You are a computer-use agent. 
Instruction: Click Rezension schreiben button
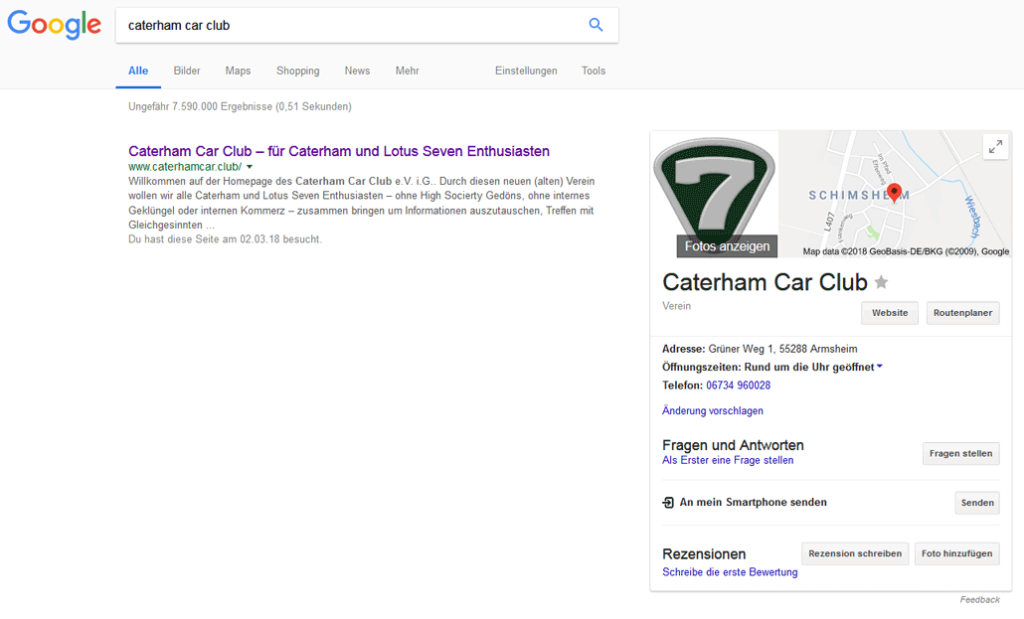(x=855, y=554)
